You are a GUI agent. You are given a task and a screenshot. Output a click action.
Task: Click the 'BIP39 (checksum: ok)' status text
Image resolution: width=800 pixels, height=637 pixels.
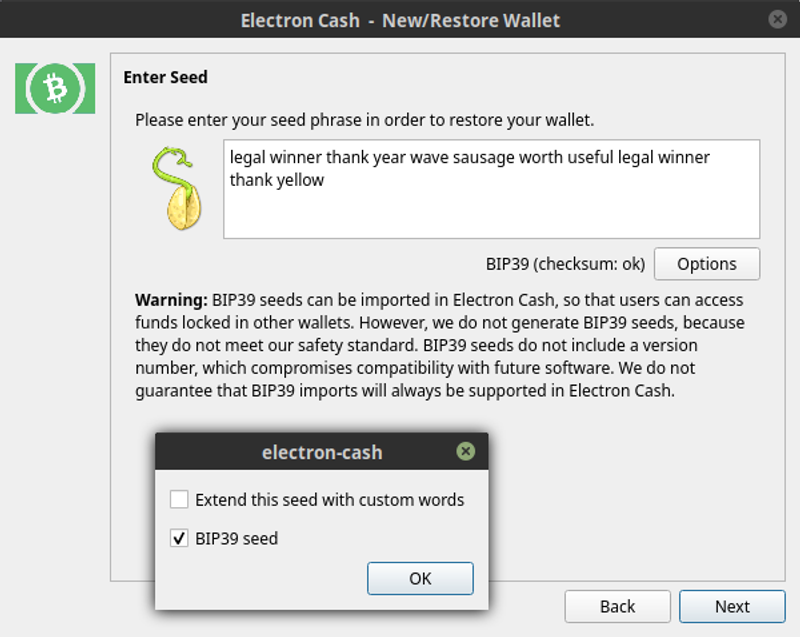point(565,264)
